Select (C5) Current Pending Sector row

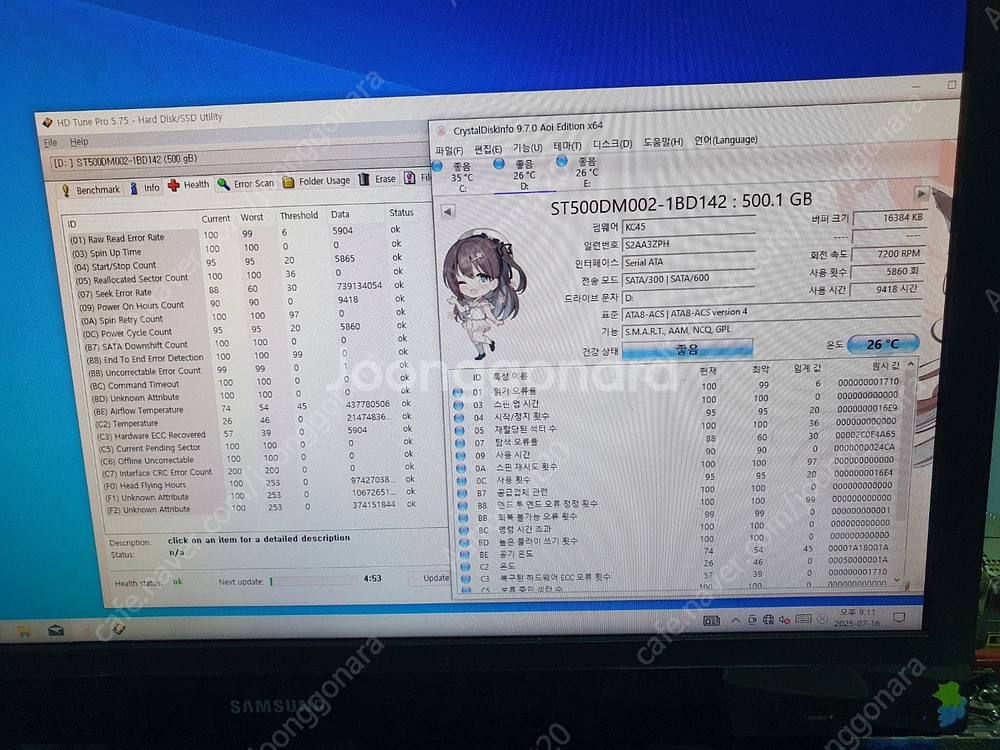[x=256, y=447]
